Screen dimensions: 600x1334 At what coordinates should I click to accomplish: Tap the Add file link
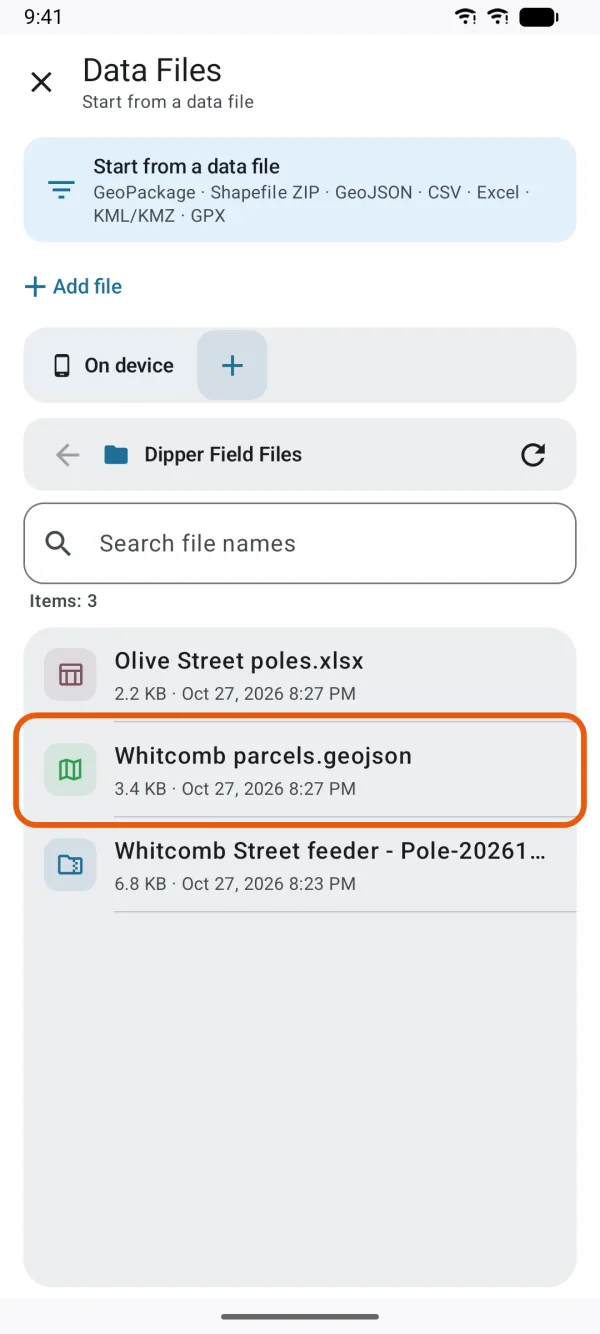[73, 287]
